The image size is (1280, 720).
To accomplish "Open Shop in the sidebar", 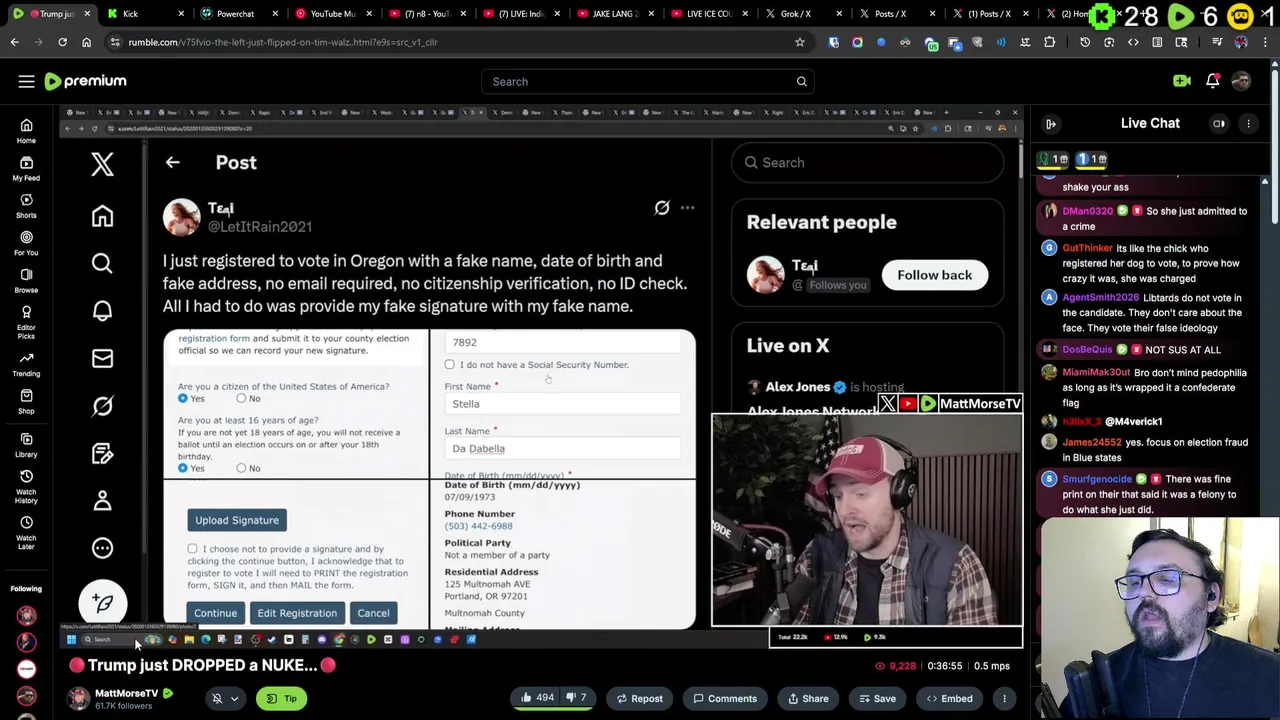I will [x=26, y=401].
